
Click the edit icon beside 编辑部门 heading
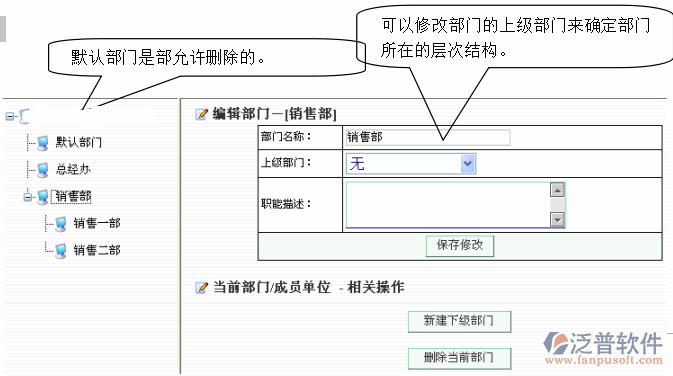[x=201, y=114]
